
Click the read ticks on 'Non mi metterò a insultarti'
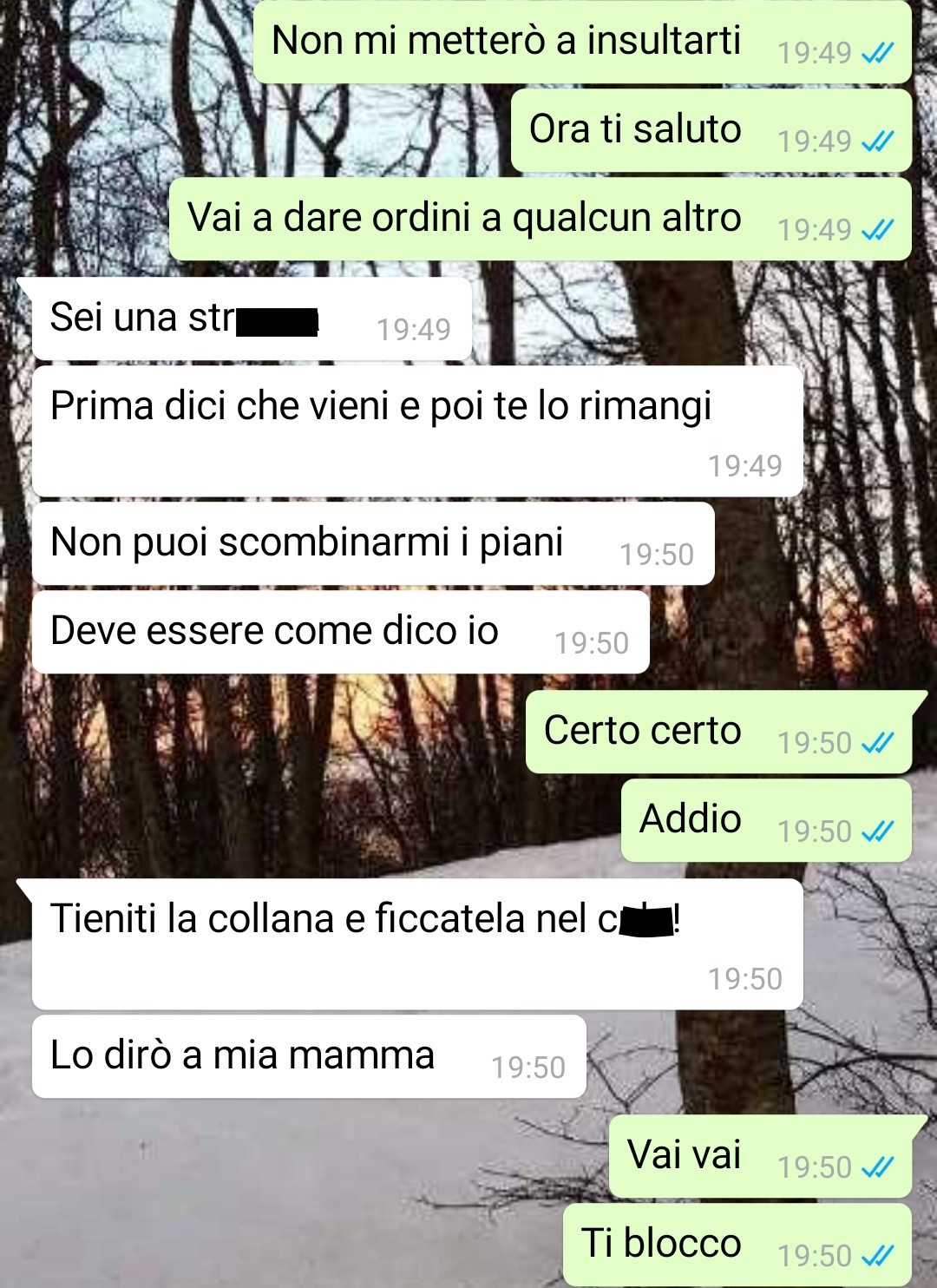pos(877,53)
